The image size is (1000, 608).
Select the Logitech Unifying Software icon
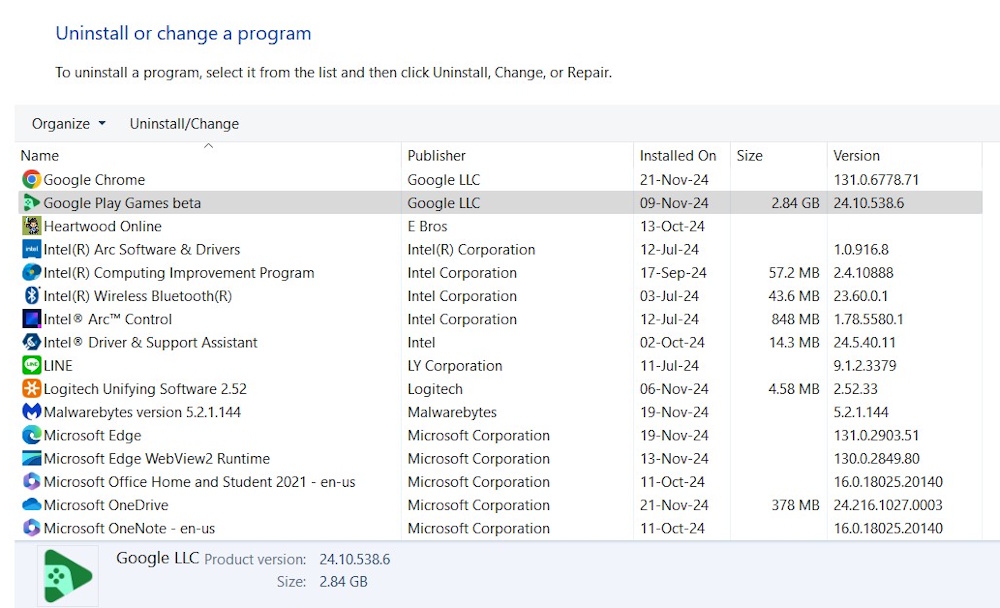(31, 389)
